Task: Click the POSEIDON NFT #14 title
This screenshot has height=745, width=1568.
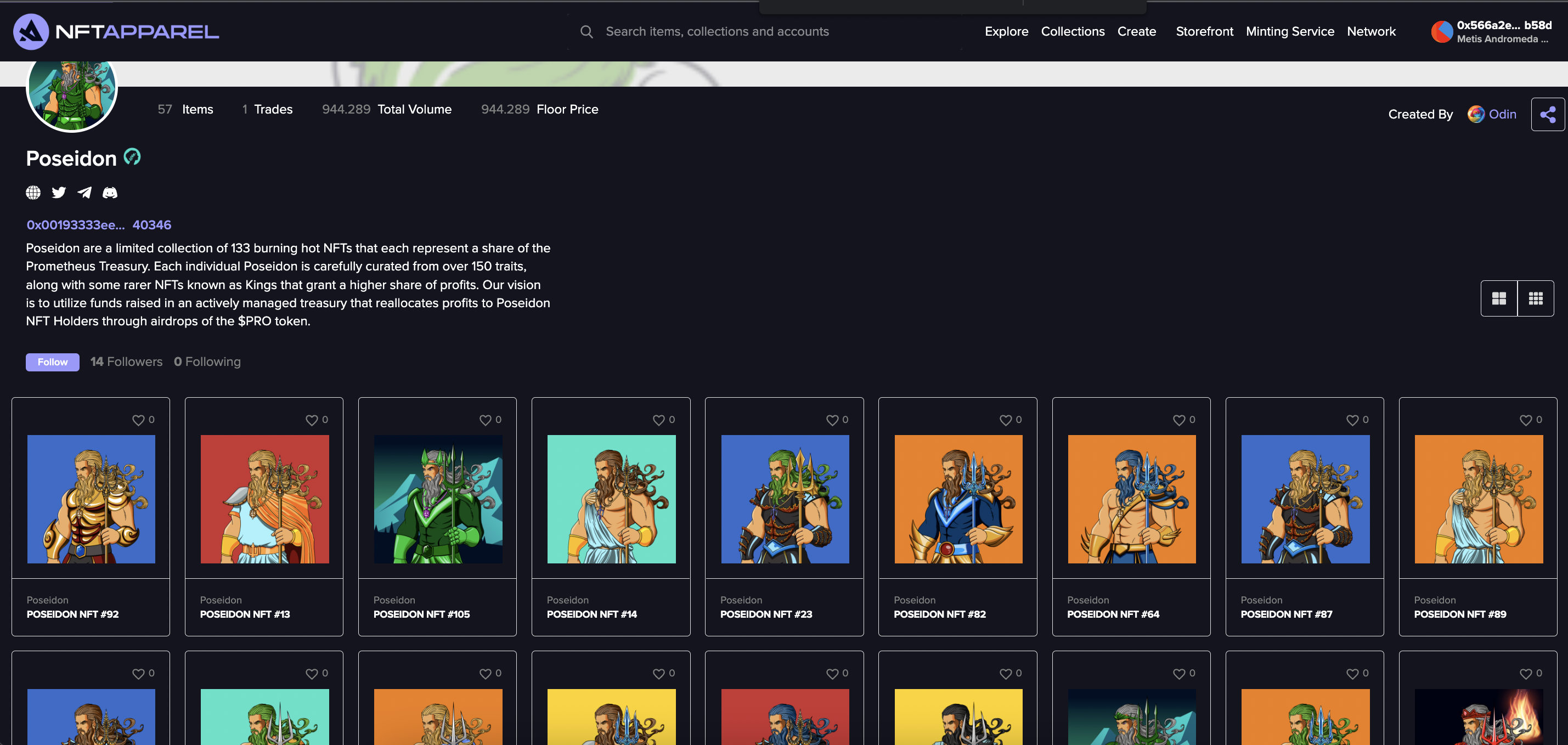Action: click(593, 614)
